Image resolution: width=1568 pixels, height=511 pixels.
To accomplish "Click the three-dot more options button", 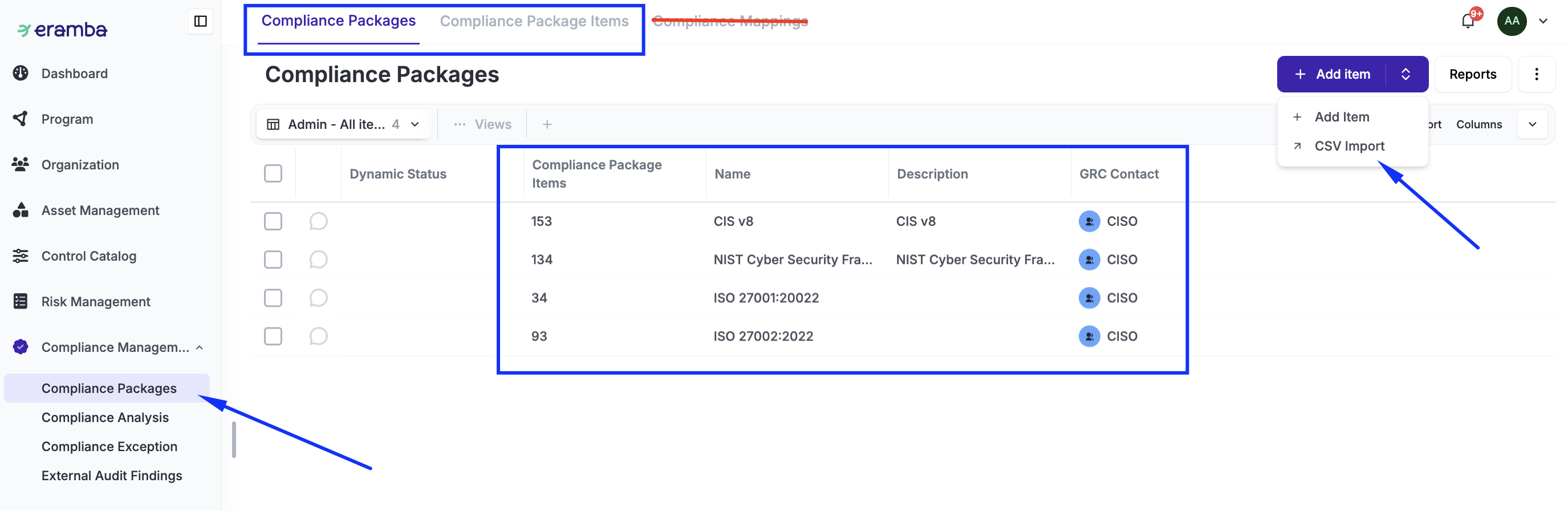I will point(1536,74).
